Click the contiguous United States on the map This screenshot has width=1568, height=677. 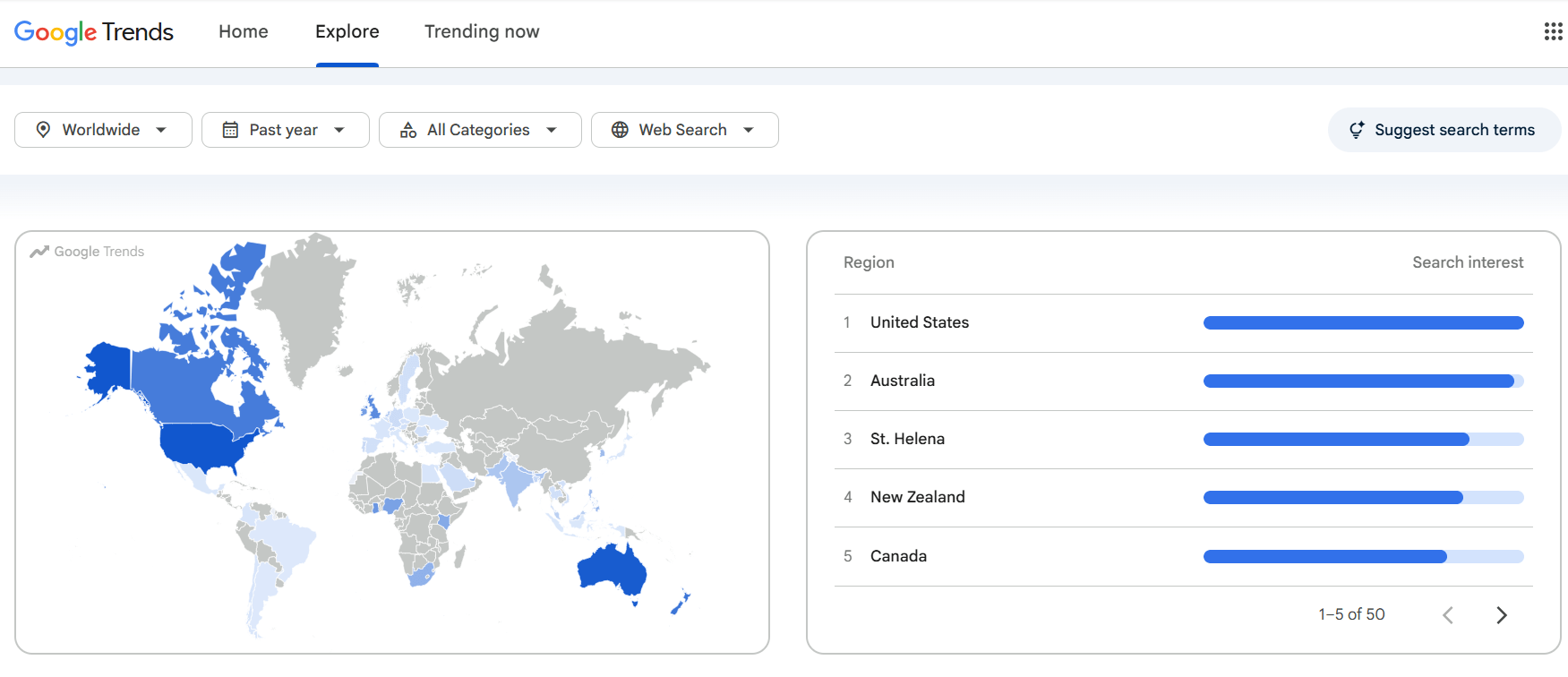(204, 446)
